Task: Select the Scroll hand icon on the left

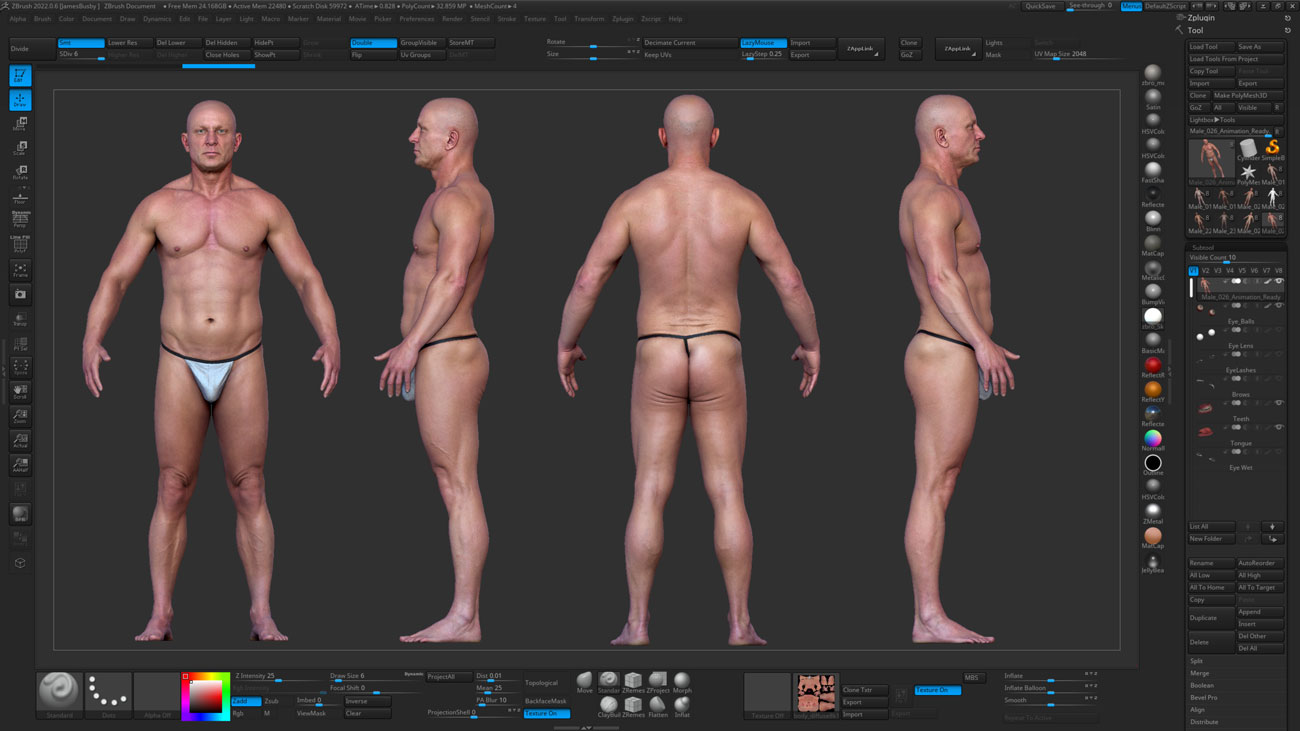Action: point(20,390)
